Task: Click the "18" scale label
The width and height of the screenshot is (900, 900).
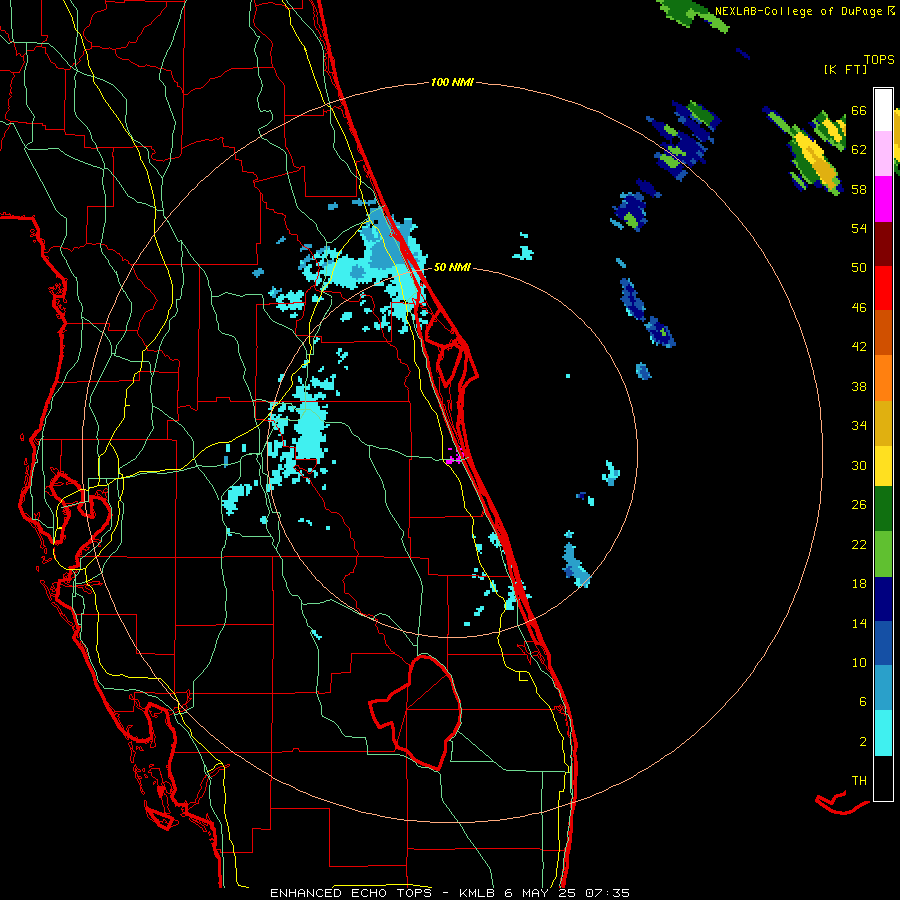Action: click(x=859, y=583)
